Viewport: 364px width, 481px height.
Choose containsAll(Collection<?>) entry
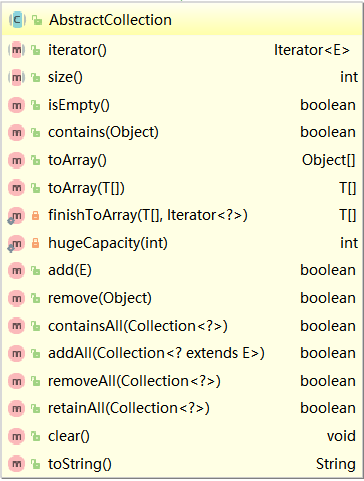point(182,326)
